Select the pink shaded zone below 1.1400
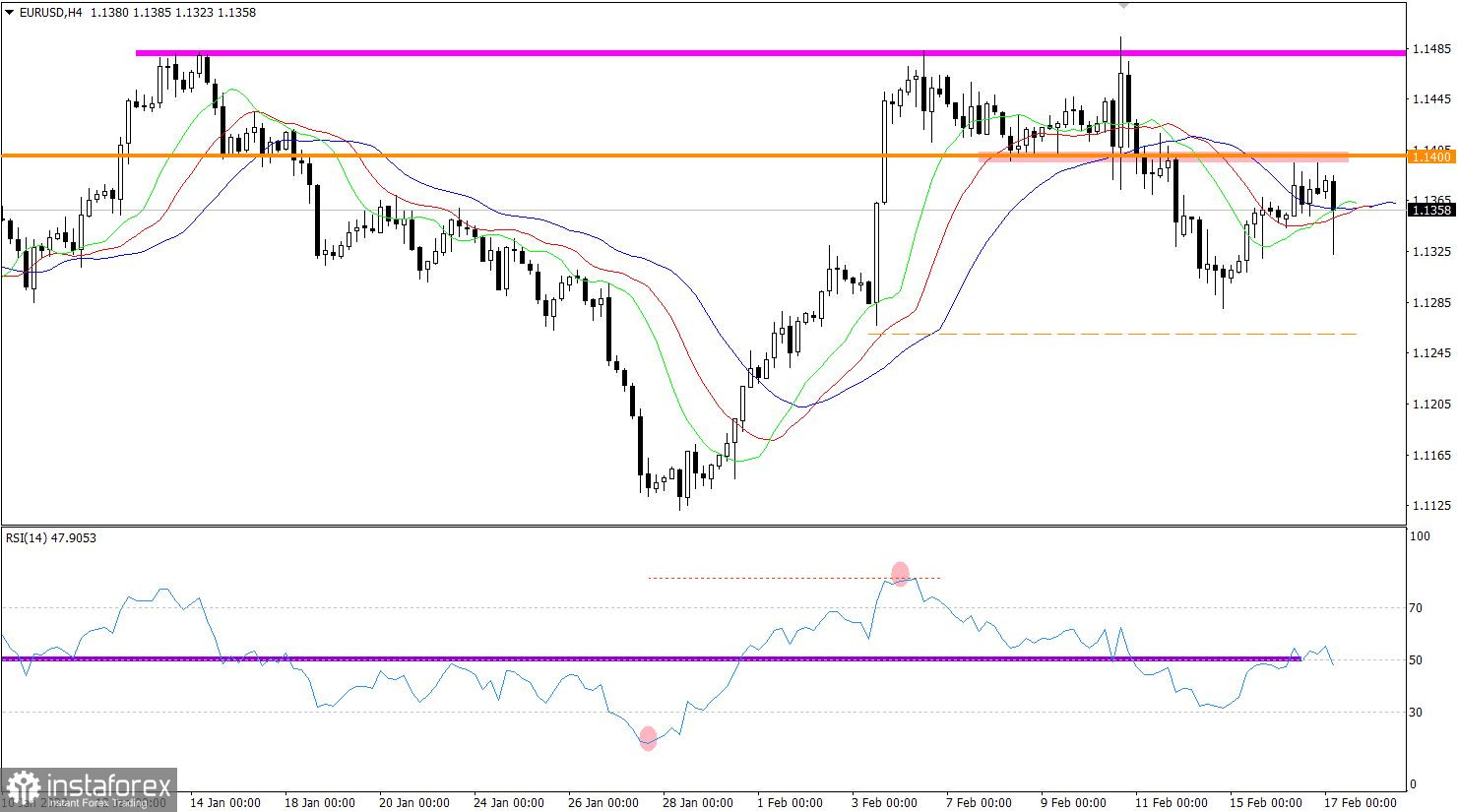The height and width of the screenshot is (812, 1458). coord(1163,157)
